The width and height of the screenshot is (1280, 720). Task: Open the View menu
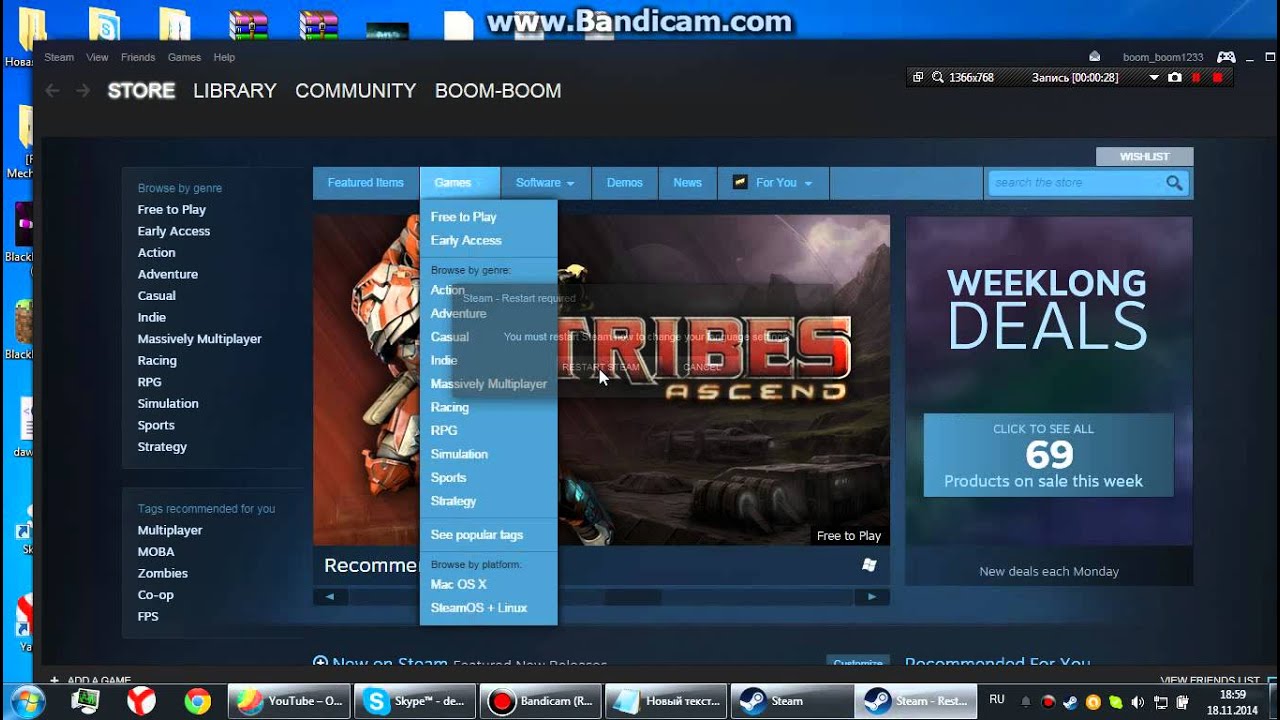click(97, 57)
